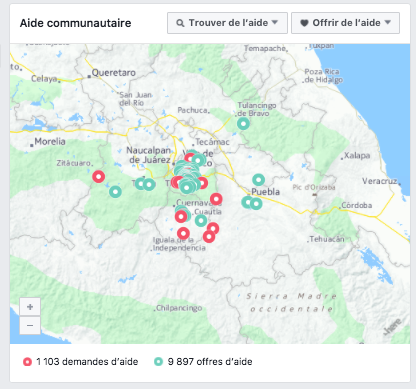Screen dimensions: 416x389
Task: Click the 9 897 offres d'aide label
Action: (210, 362)
